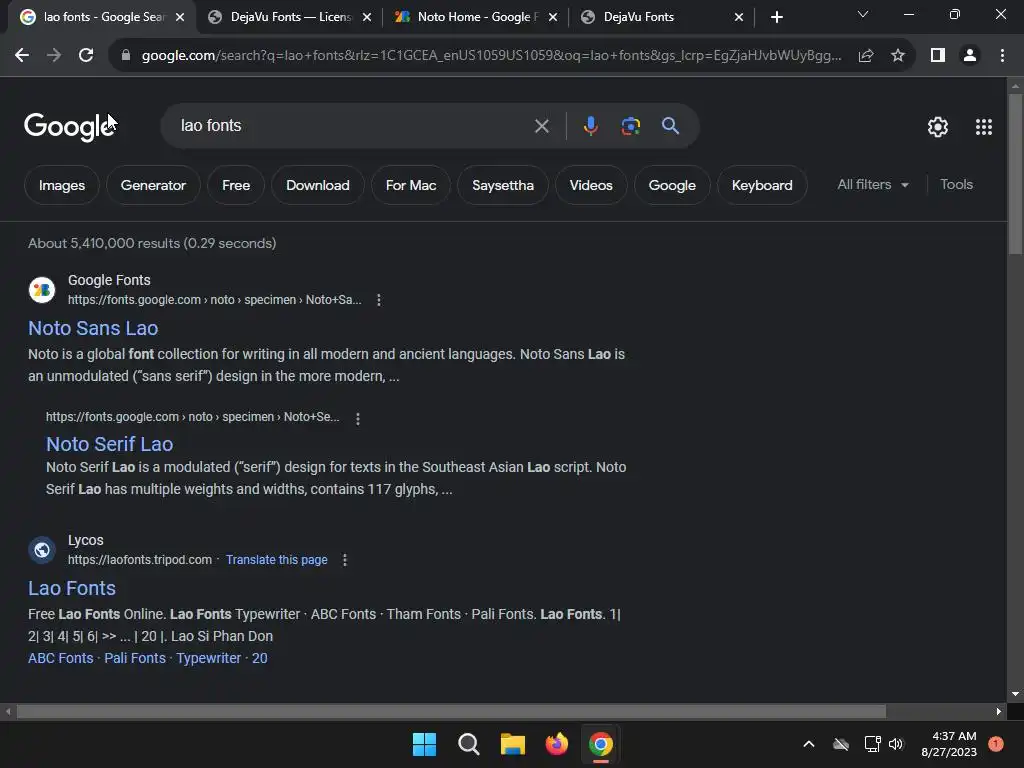Reload the Google search page
Viewport: 1024px width, 768px height.
(86, 56)
